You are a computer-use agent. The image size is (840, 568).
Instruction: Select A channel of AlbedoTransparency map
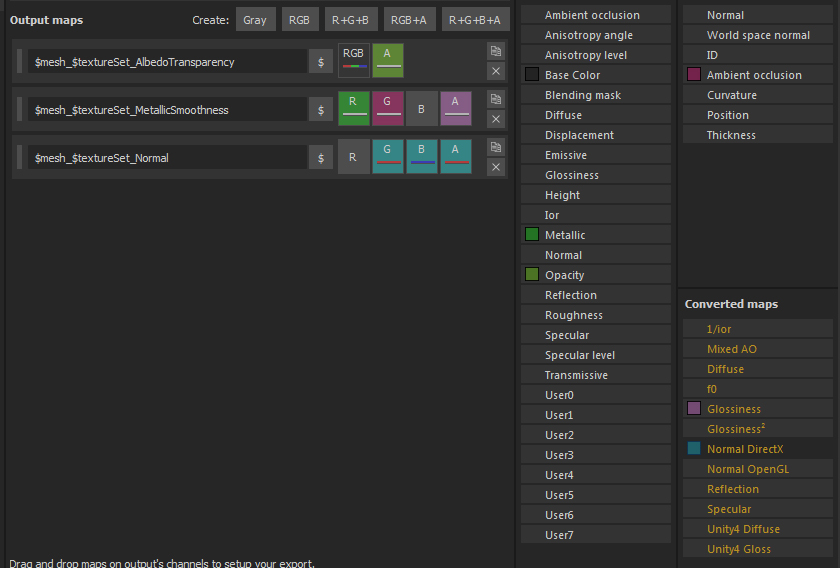coord(387,60)
